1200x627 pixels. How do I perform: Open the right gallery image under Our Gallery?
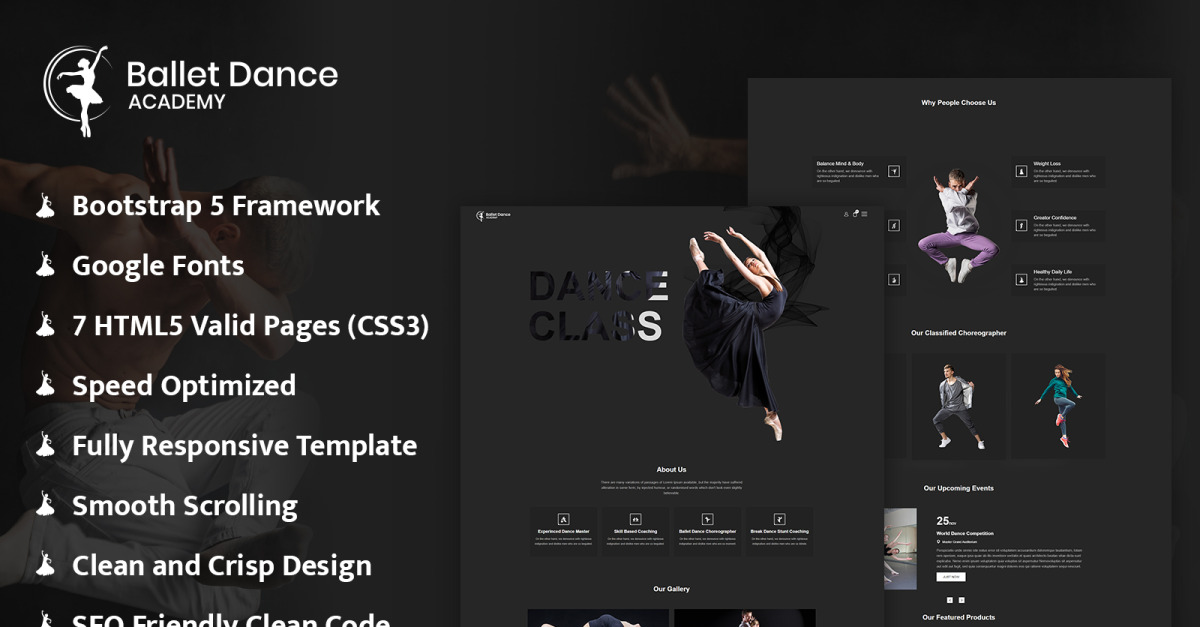(745, 618)
